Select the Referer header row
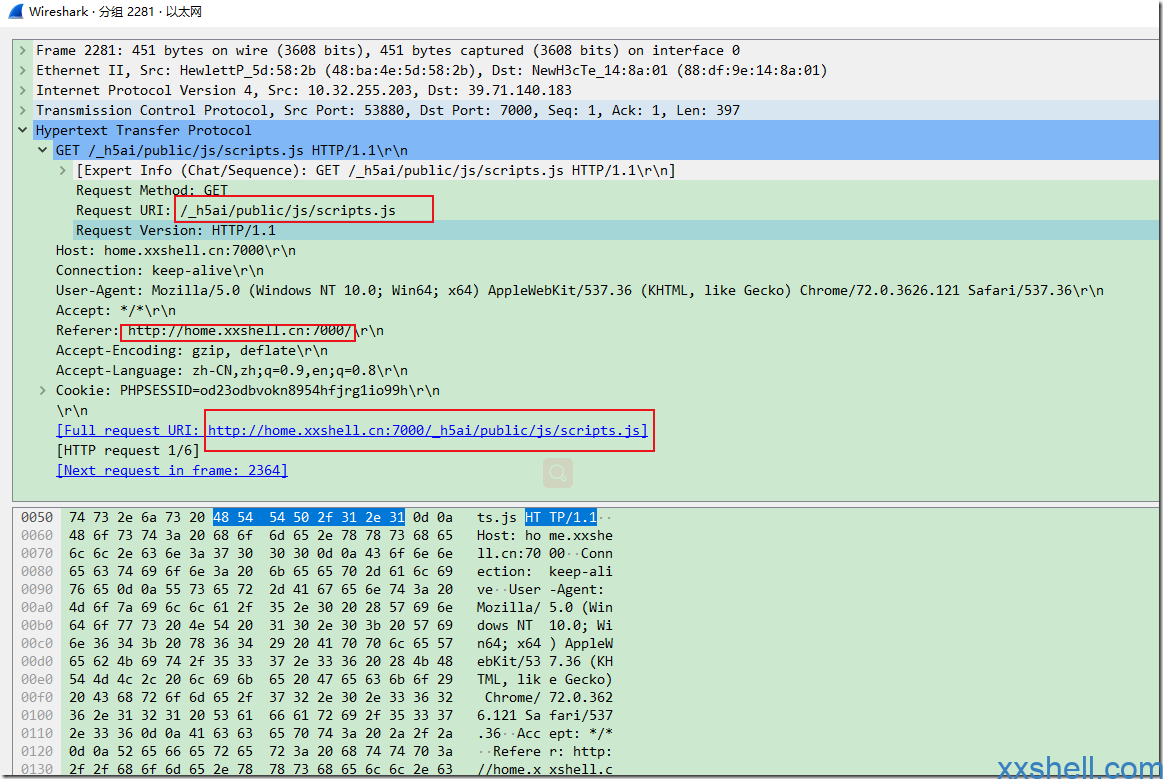Image resolution: width=1163 pixels, height=779 pixels. 220,331
